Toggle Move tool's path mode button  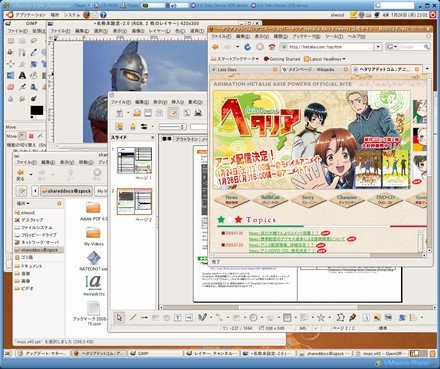tap(40, 136)
